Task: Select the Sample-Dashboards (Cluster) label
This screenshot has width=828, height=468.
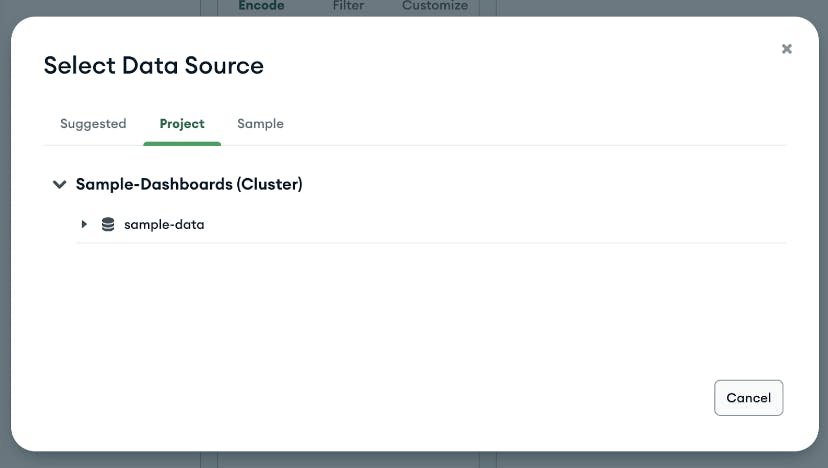Action: click(x=189, y=184)
